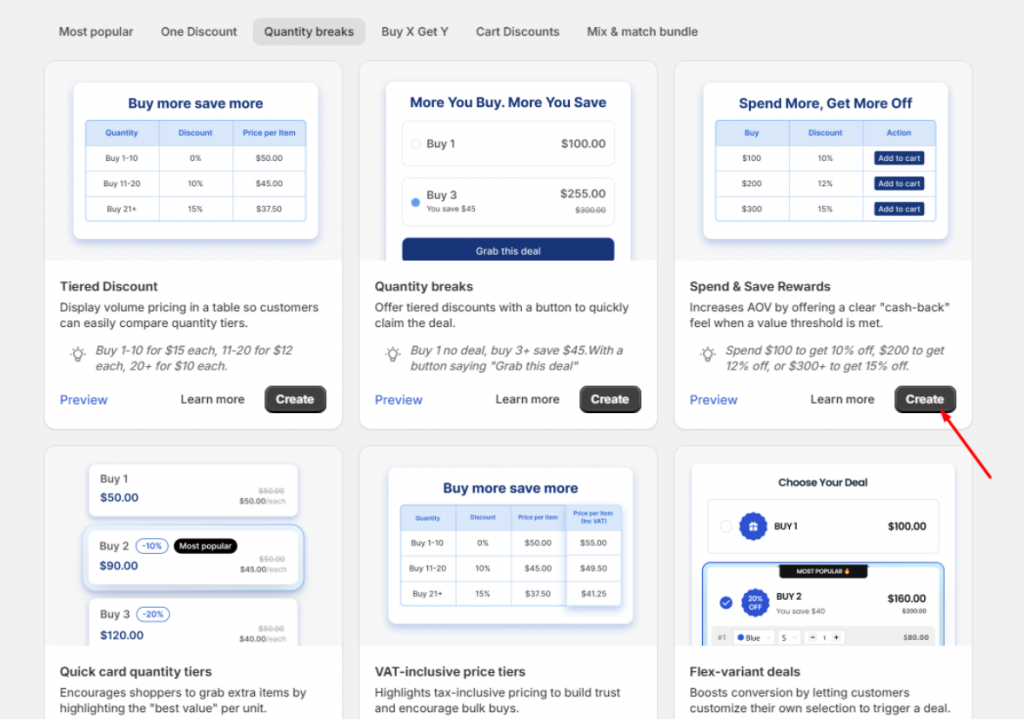Click the Tiered Discount title

pos(108,286)
